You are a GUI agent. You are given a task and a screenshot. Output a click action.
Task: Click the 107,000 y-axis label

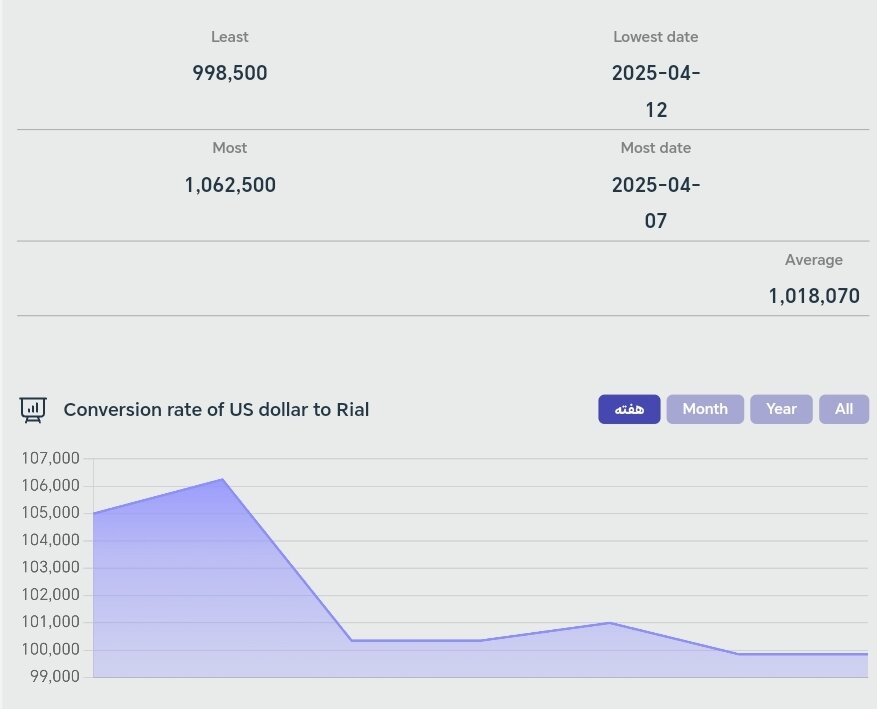pos(50,459)
